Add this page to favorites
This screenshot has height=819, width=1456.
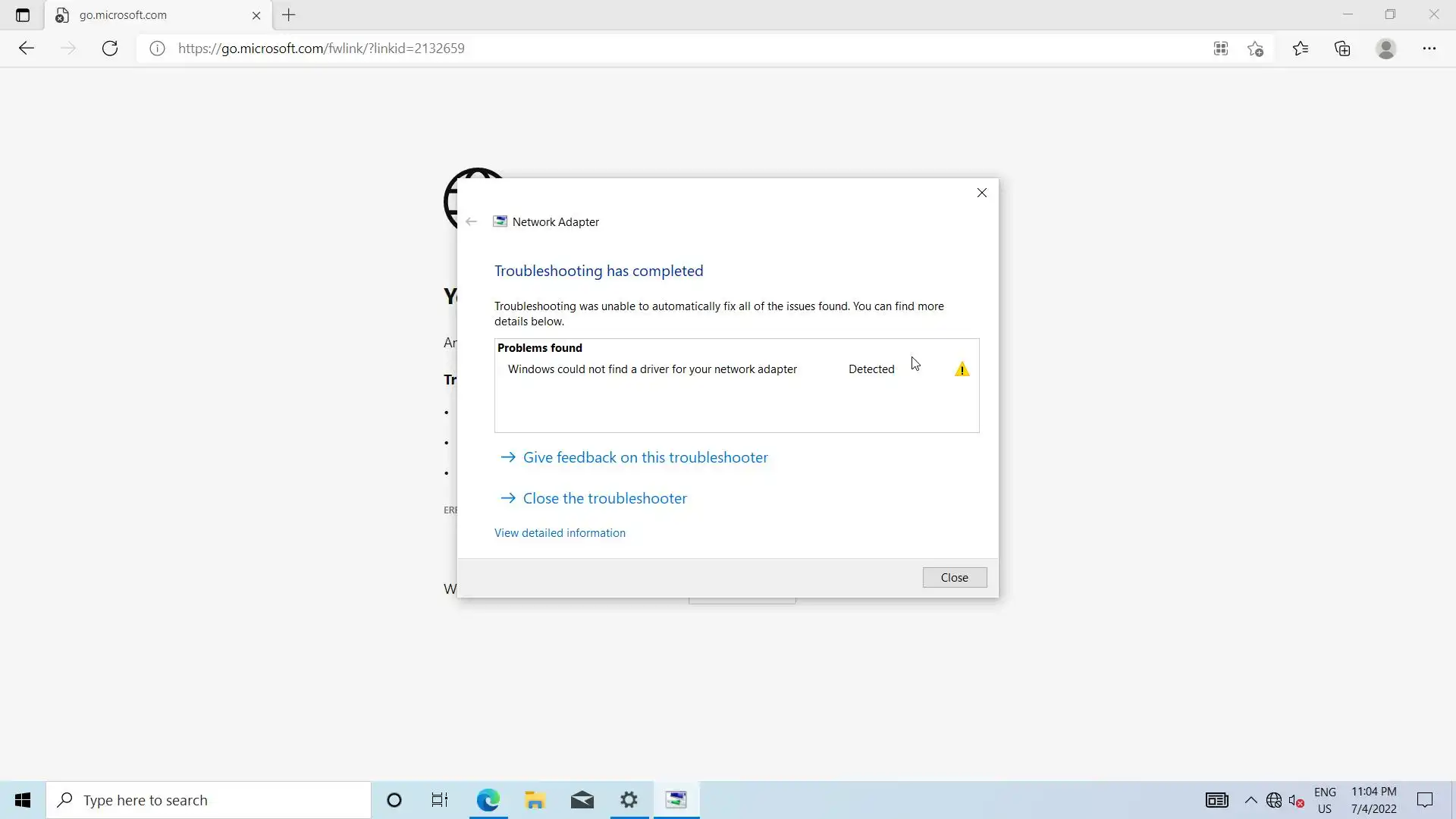pyautogui.click(x=1255, y=49)
